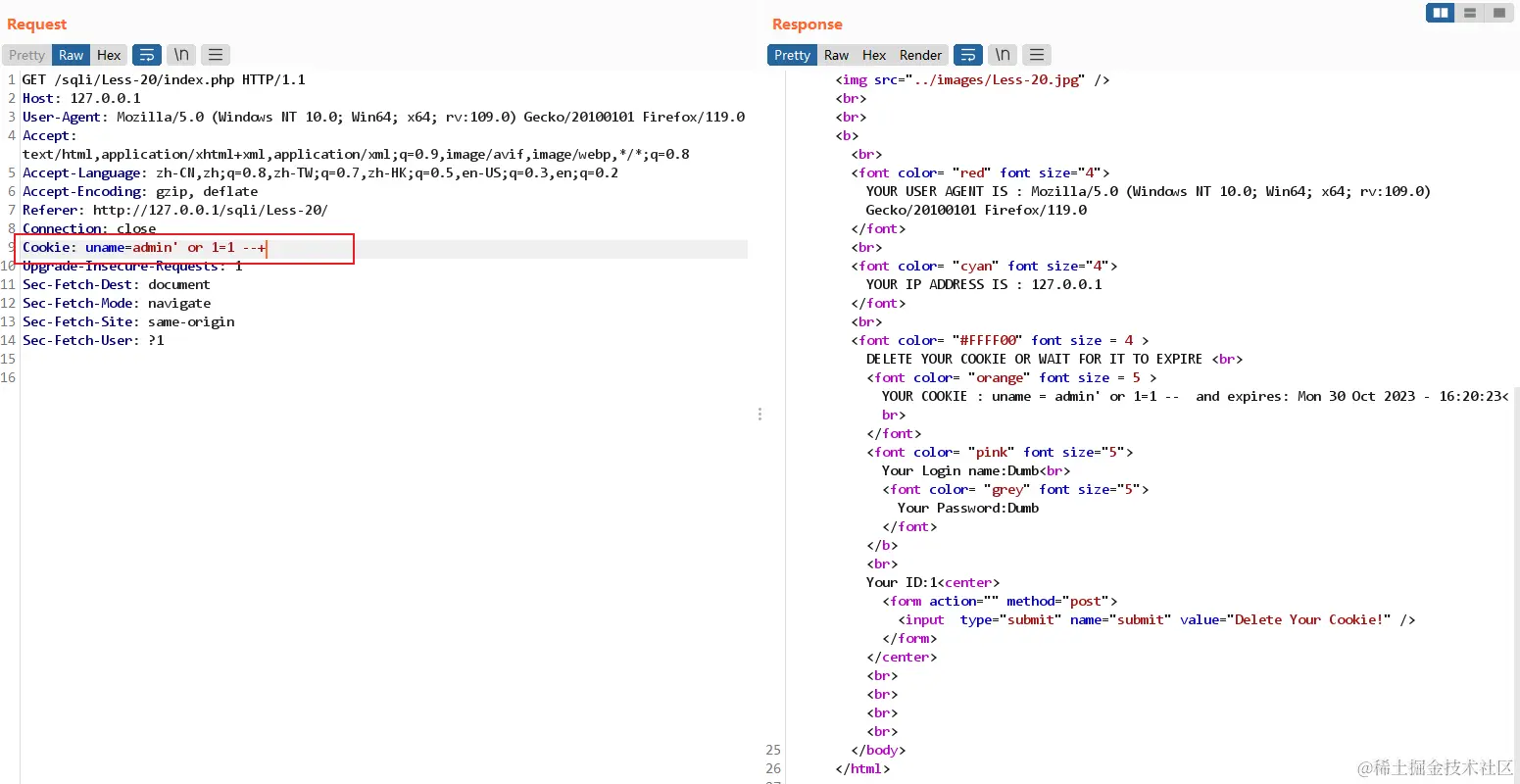Switch to top-bottom stacked layout
The height and width of the screenshot is (784, 1520).
pos(1469,13)
